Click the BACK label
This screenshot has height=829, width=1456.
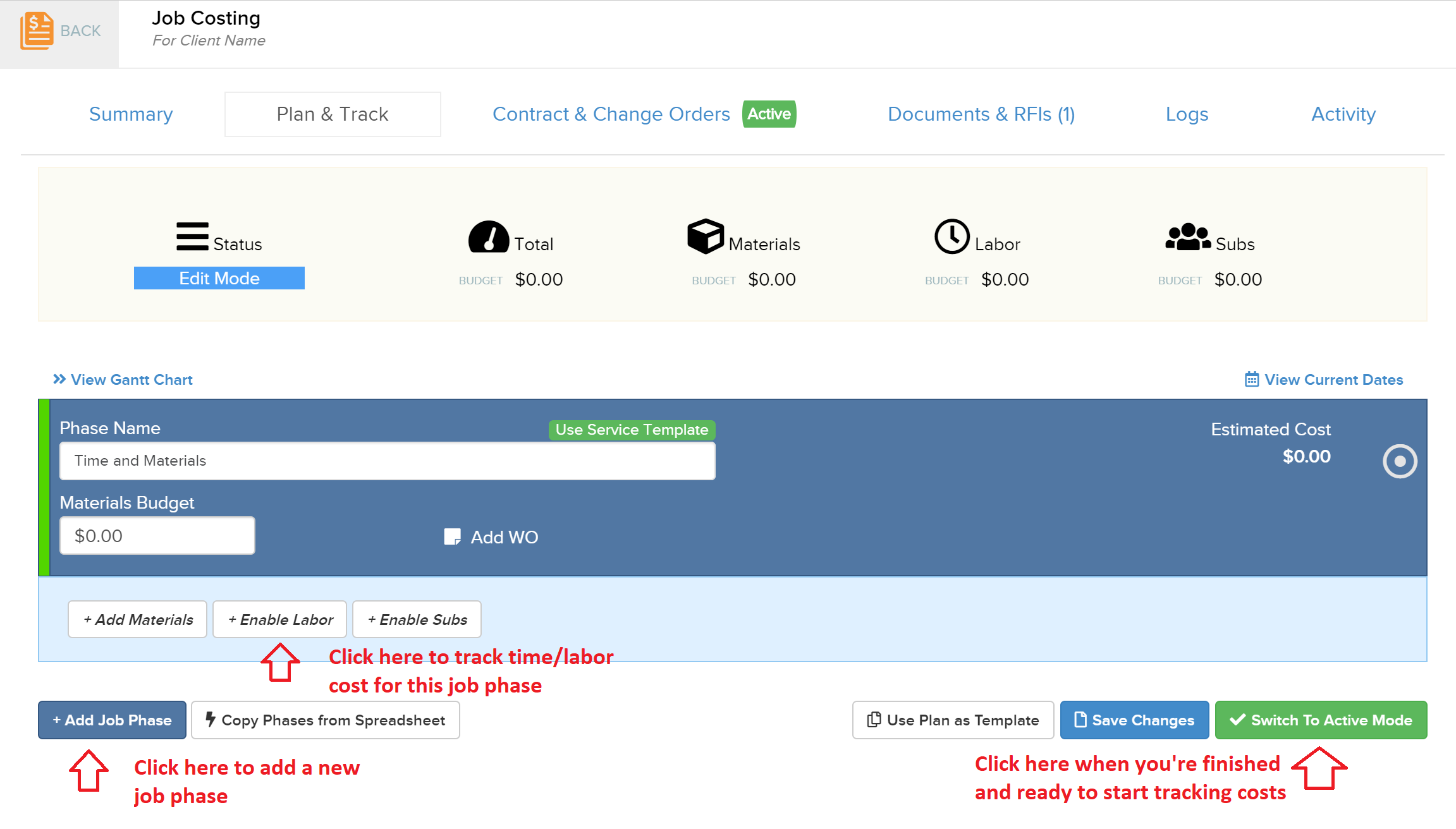click(x=80, y=31)
